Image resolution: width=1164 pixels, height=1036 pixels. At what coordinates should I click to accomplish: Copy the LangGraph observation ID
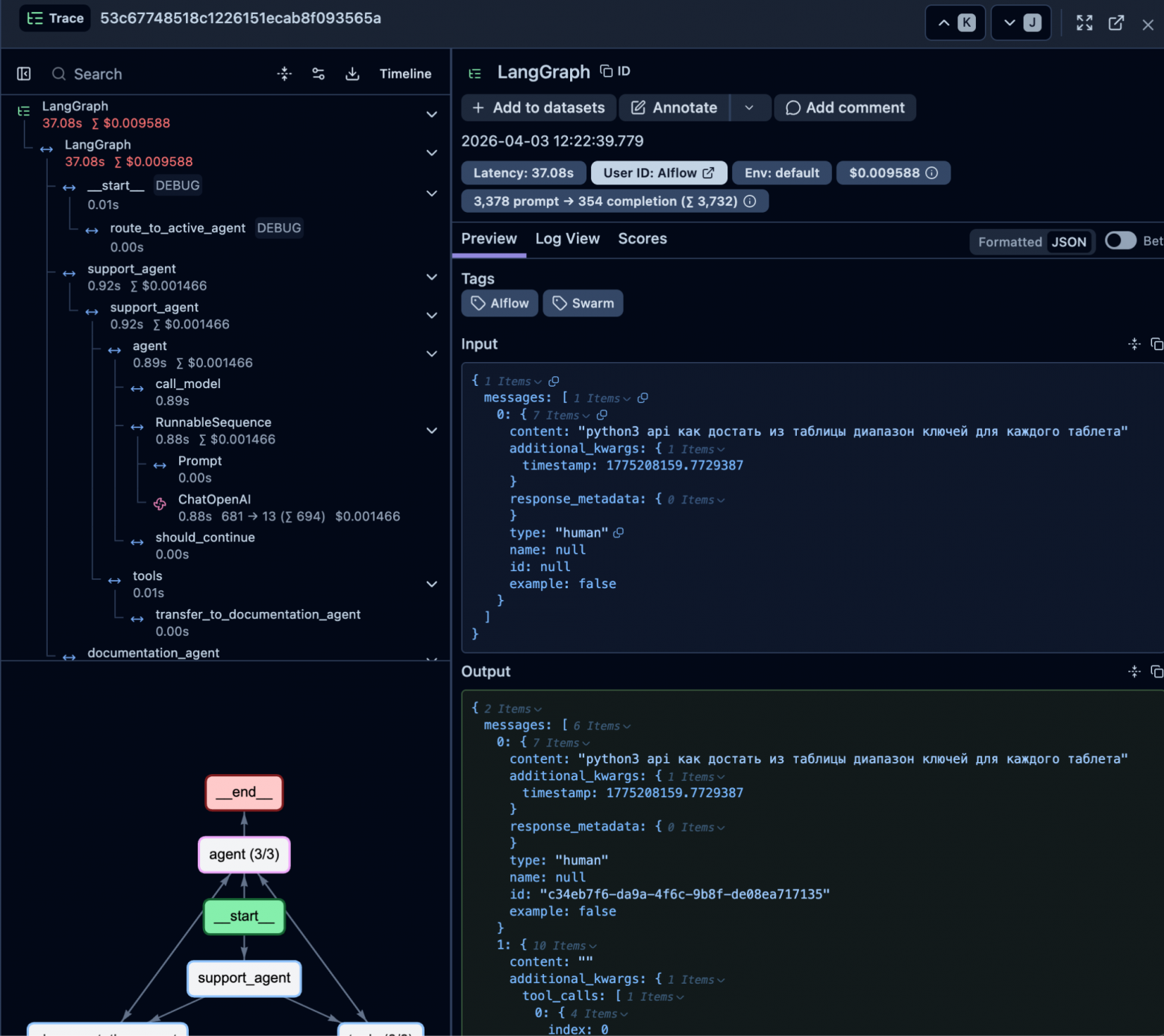pyautogui.click(x=616, y=71)
